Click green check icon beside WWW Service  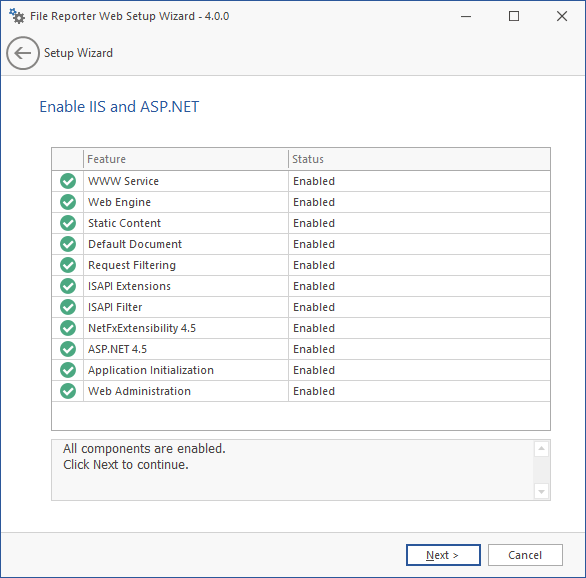coord(68,181)
